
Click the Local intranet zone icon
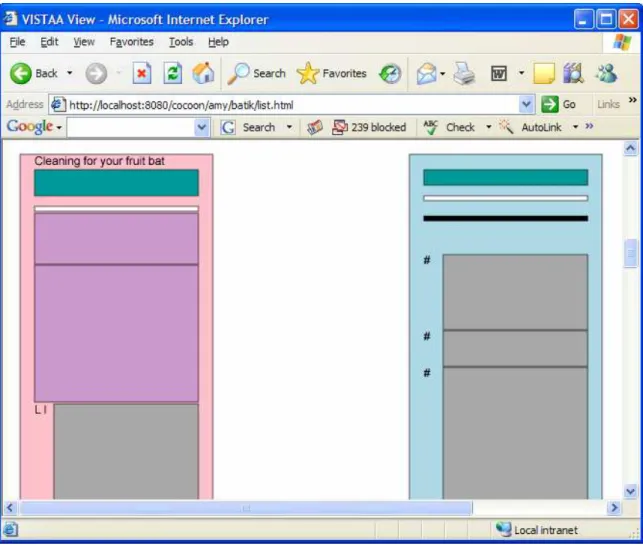503,529
